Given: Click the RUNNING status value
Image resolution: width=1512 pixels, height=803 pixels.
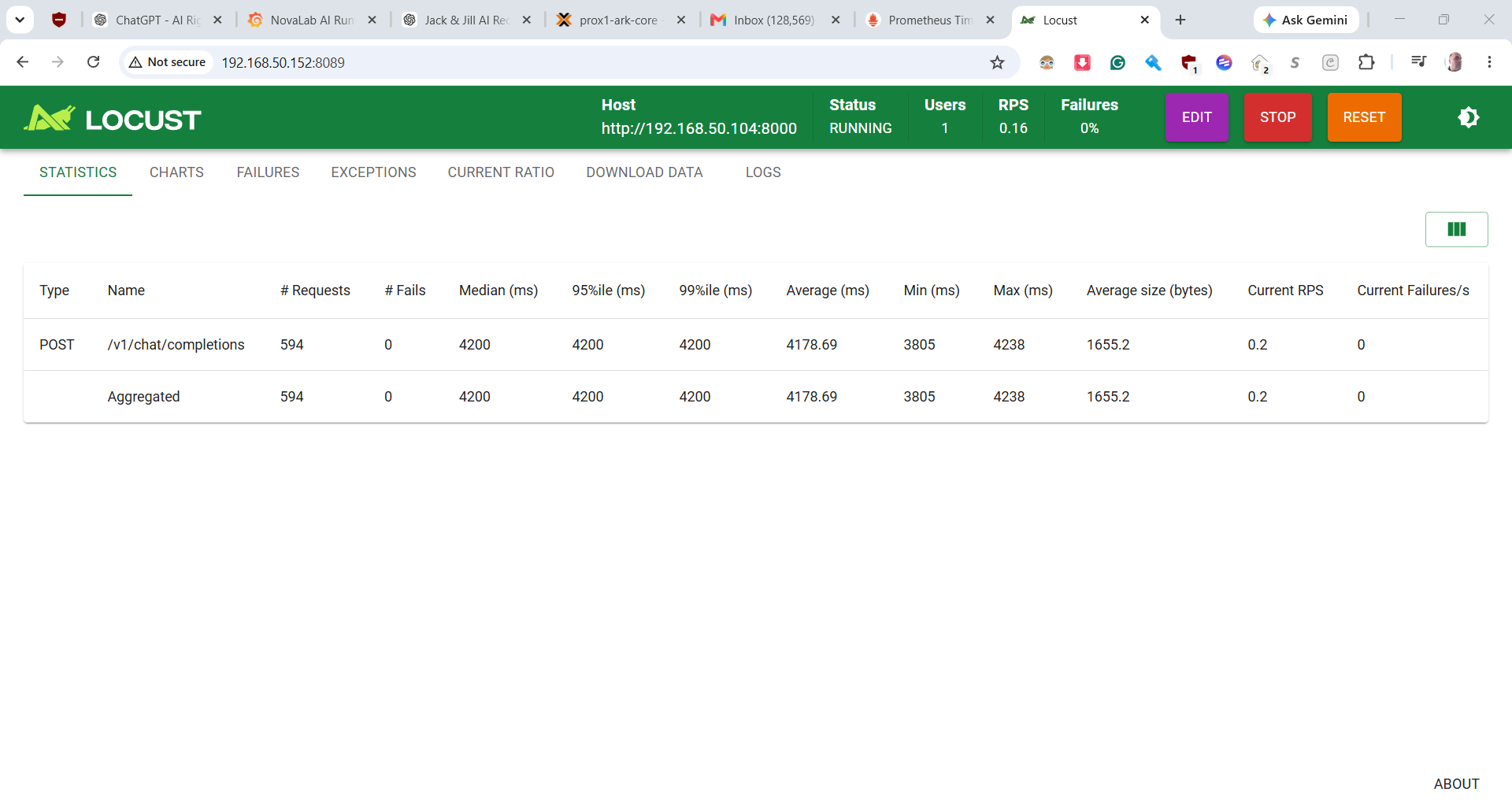Looking at the screenshot, I should (x=860, y=128).
